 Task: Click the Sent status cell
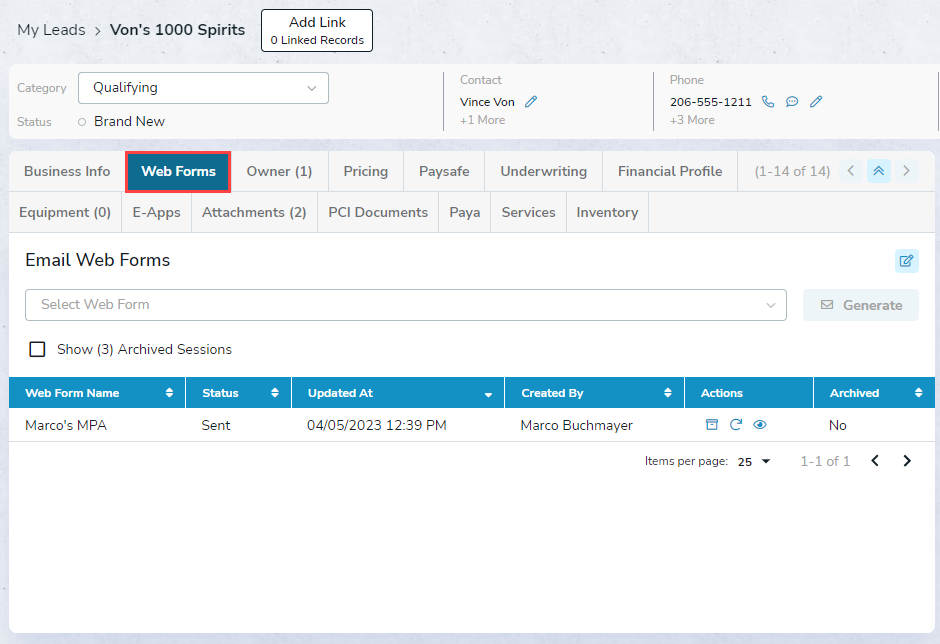coord(216,425)
